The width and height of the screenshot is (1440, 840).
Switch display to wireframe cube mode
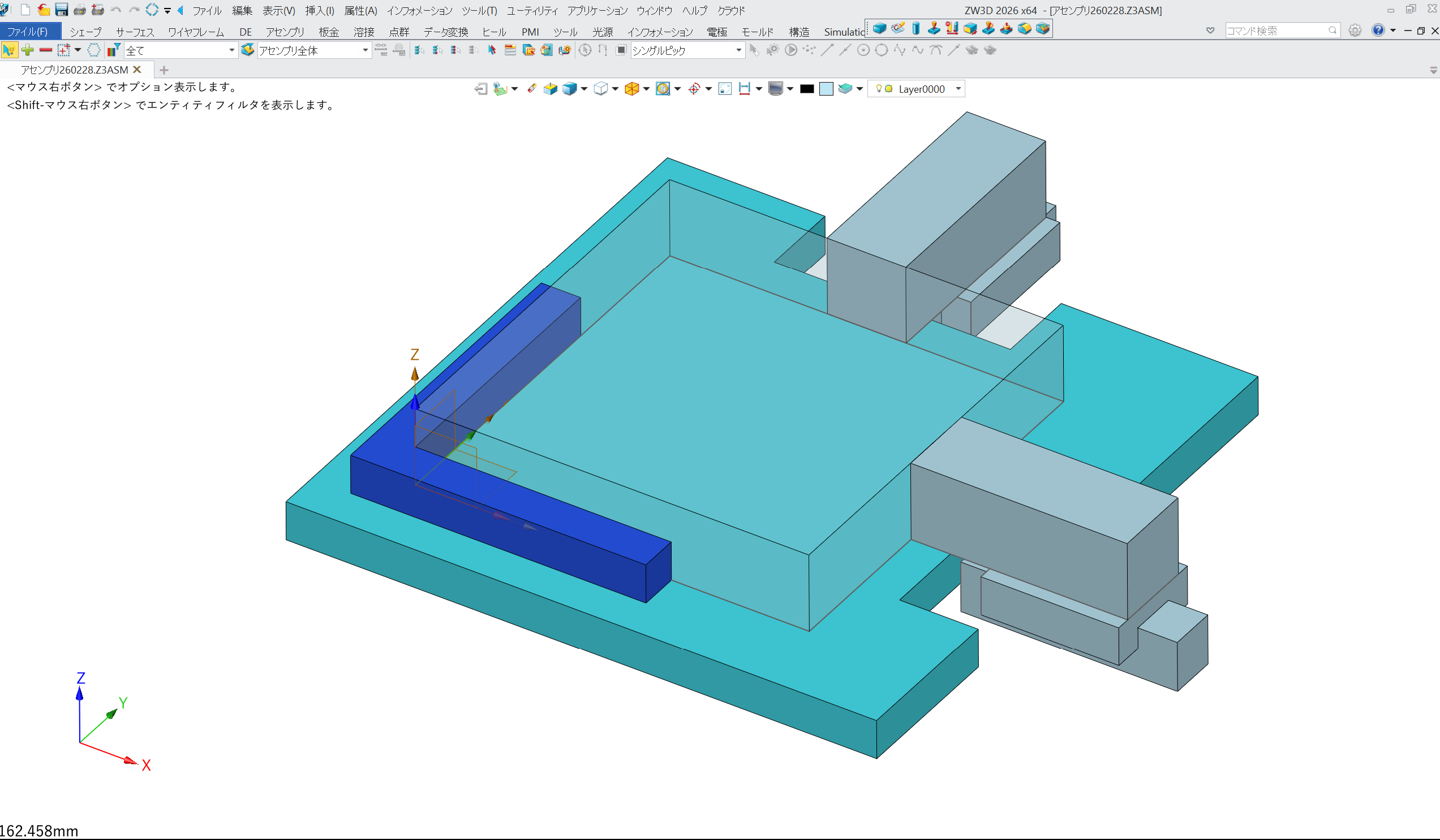point(601,89)
